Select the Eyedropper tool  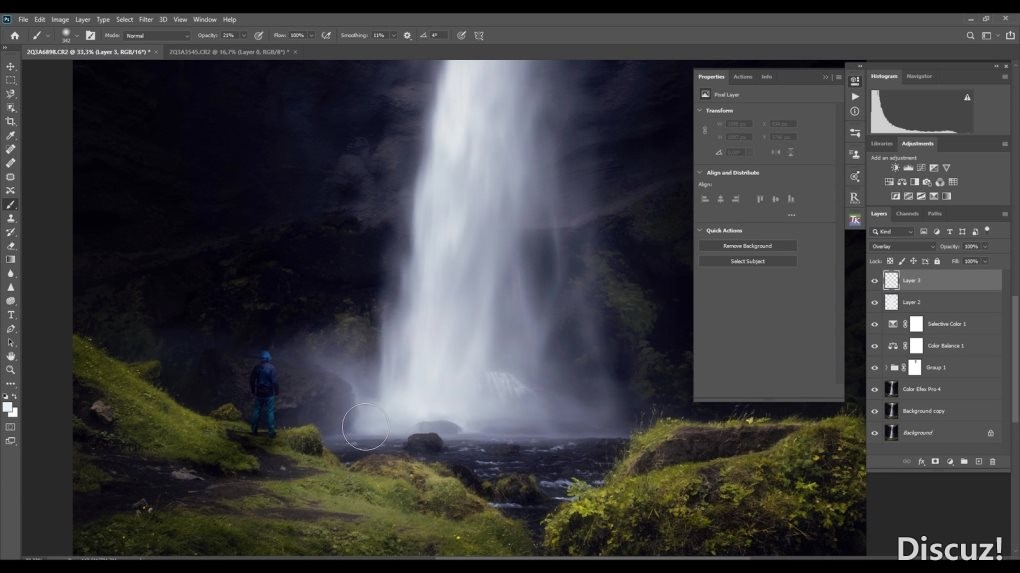(x=10, y=135)
